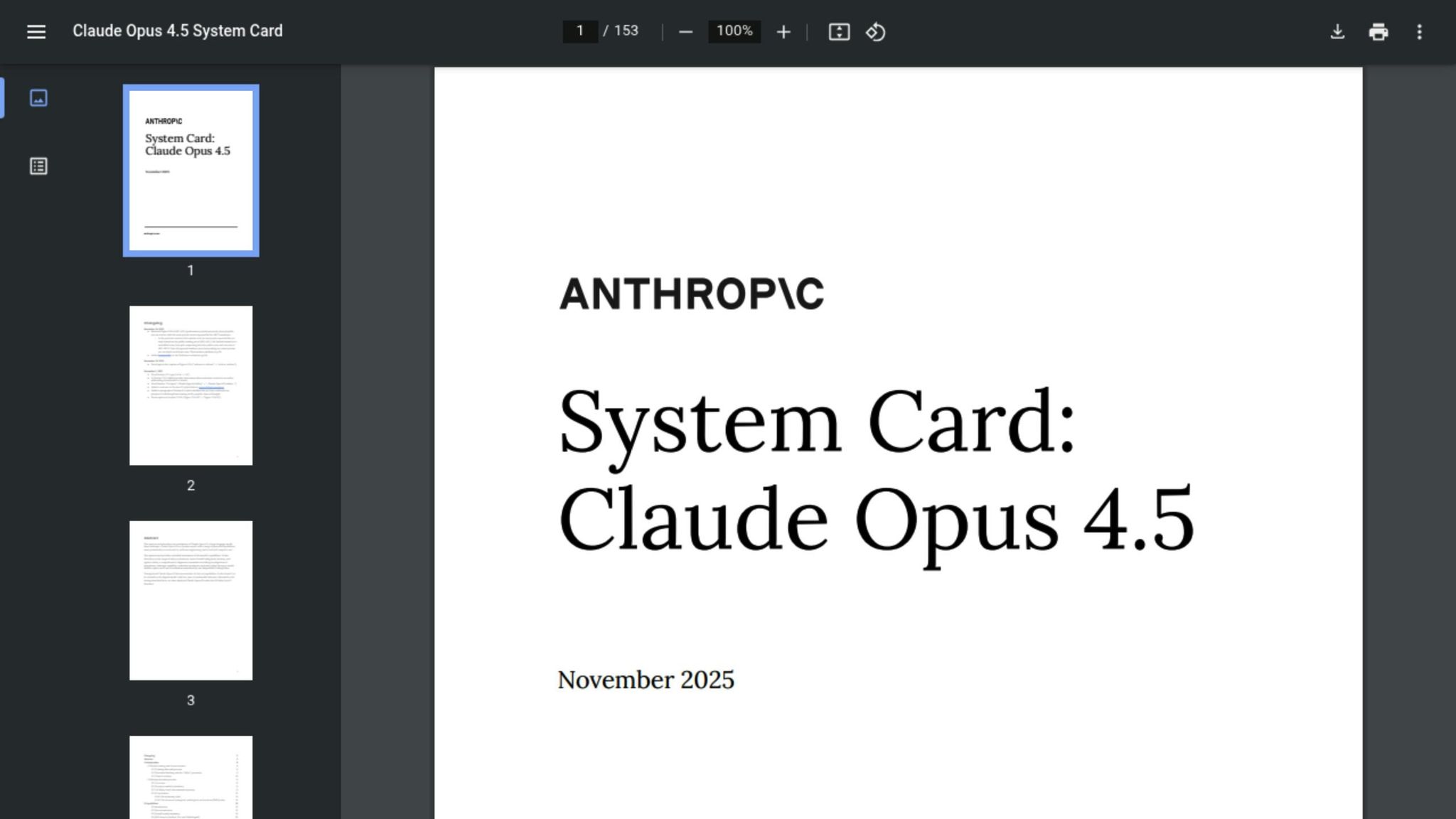Click the page number input field
Image resolution: width=1456 pixels, height=819 pixels.
point(580,31)
